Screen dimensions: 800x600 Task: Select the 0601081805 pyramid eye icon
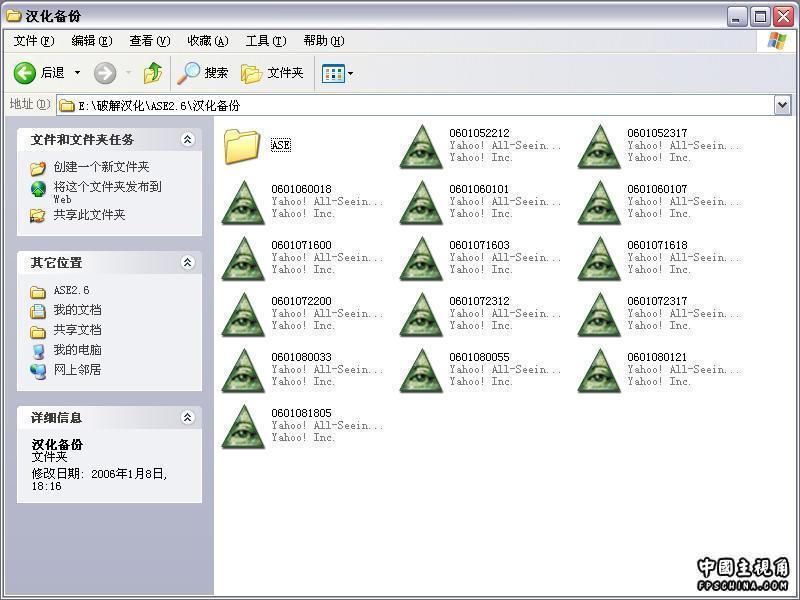pyautogui.click(x=243, y=427)
